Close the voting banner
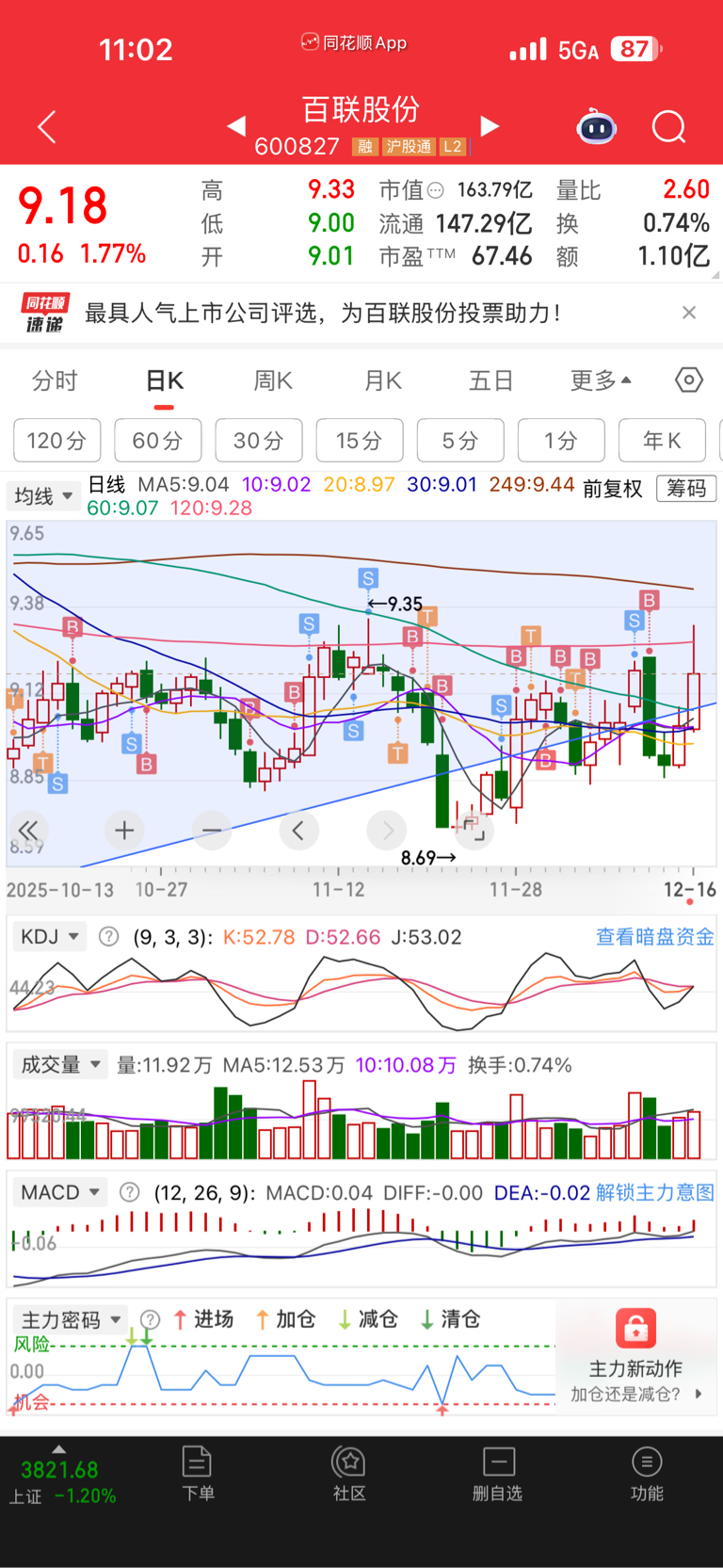 point(689,313)
